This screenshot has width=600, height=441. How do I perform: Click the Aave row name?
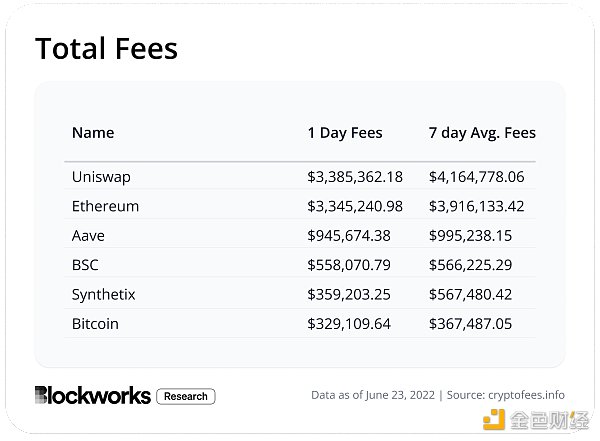[x=88, y=236]
